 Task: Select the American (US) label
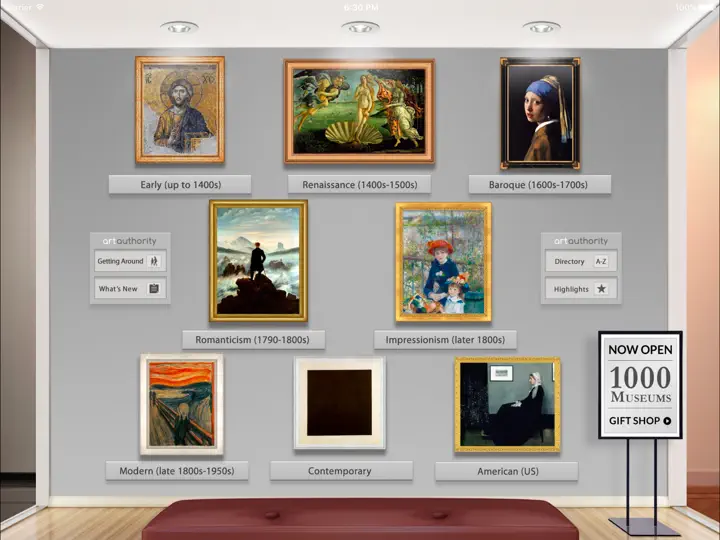506,471
